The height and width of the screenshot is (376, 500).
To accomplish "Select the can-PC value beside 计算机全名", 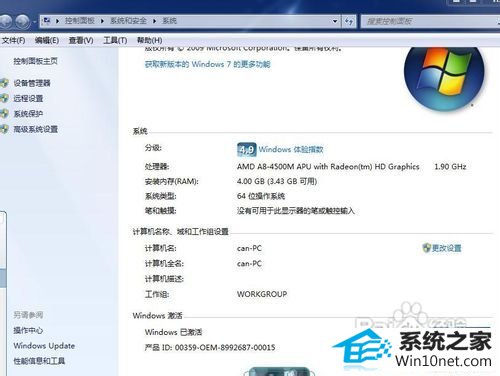I will (x=249, y=264).
